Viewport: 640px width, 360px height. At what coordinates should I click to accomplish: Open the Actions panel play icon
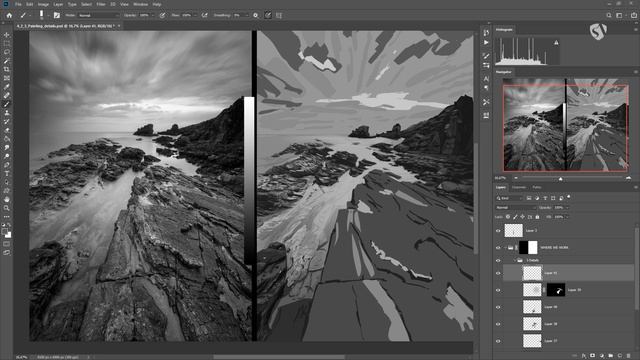[x=486, y=42]
